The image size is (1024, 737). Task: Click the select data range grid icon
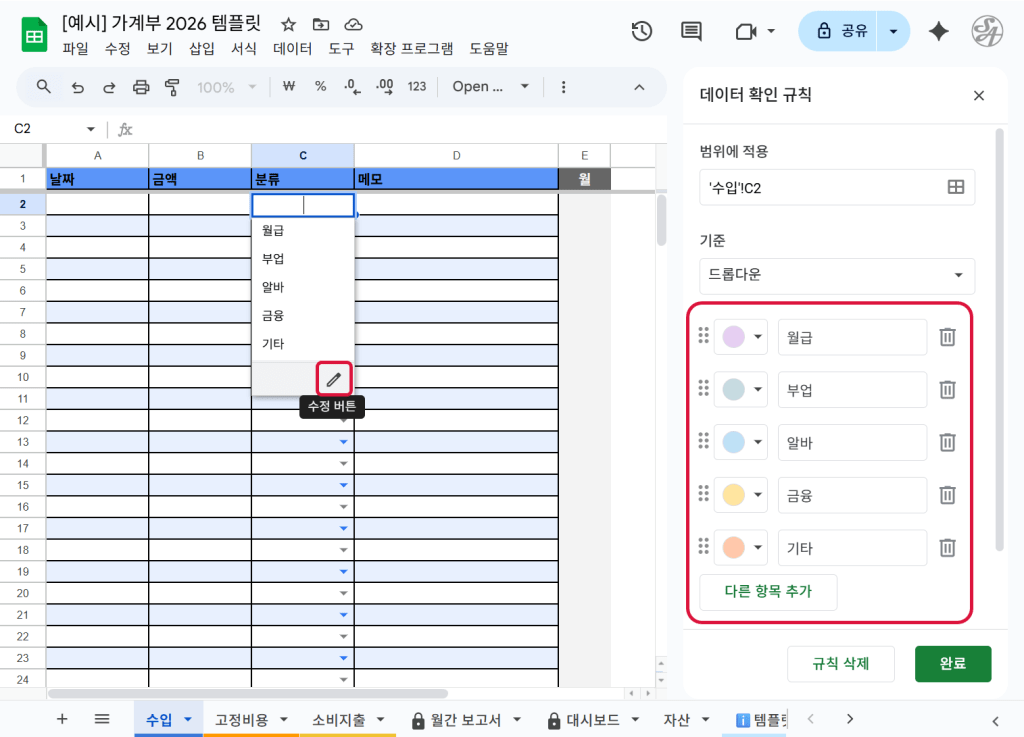pos(955,187)
